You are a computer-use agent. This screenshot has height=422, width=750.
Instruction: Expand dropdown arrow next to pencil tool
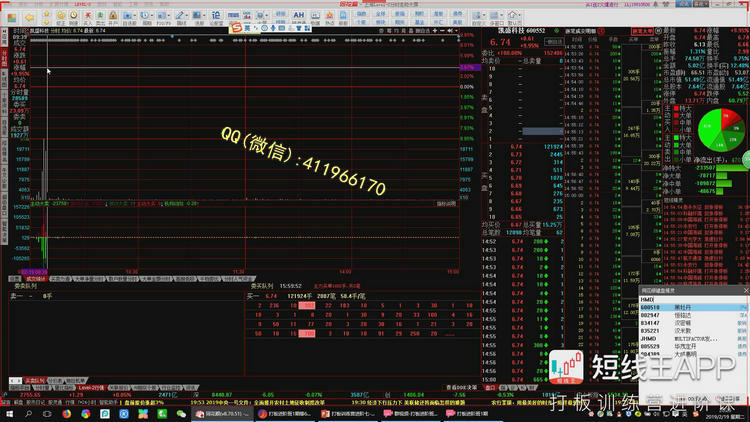click(x=187, y=17)
